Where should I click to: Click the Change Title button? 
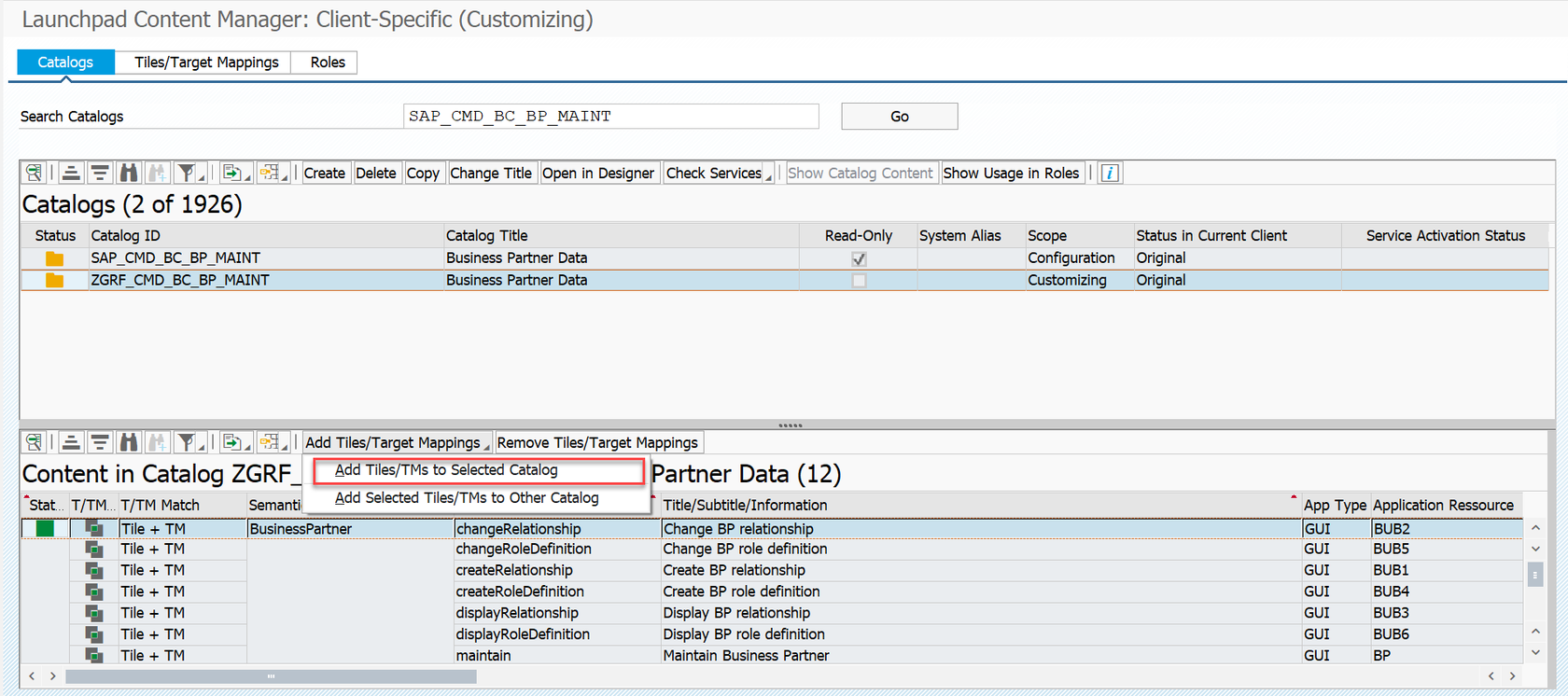point(491,173)
